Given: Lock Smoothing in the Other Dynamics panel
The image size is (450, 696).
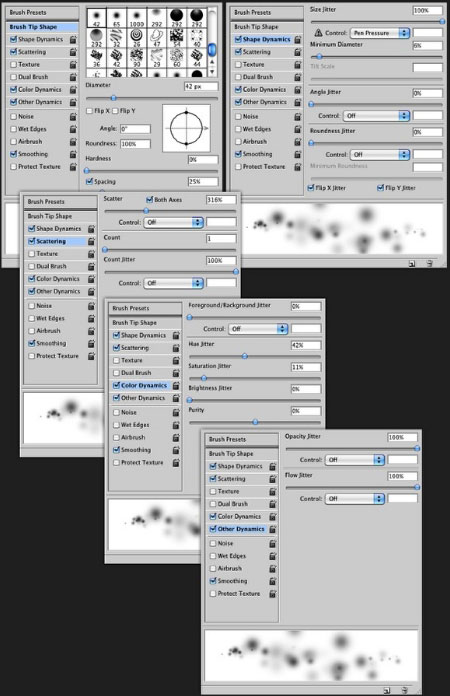Looking at the screenshot, I should (272, 581).
